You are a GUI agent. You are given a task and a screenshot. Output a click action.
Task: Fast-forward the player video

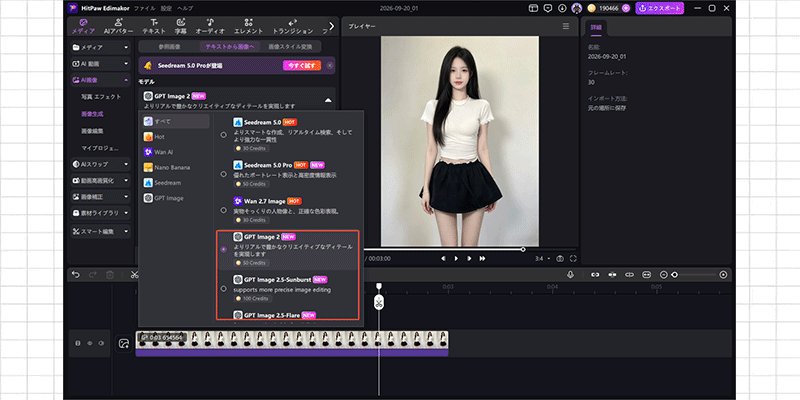click(x=482, y=259)
